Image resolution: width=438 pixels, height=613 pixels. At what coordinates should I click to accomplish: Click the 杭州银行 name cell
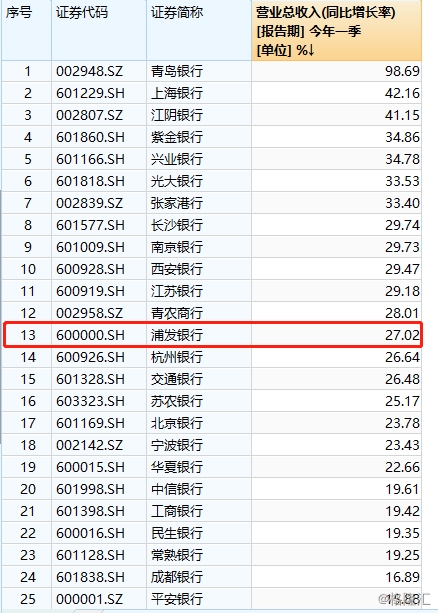(x=177, y=357)
